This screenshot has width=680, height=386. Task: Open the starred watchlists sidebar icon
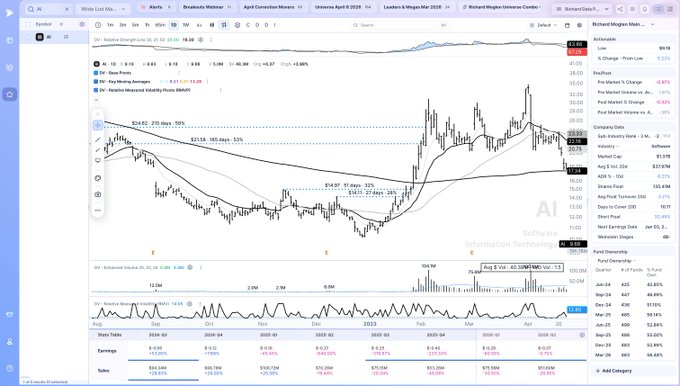click(10, 94)
